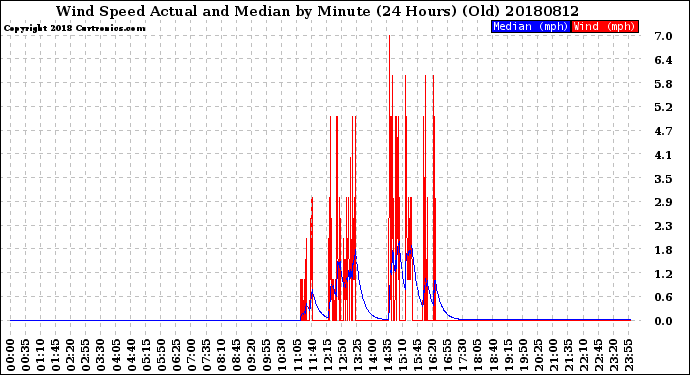The height and width of the screenshot is (375, 690).
Task: Click the 18:40 time axis label
Action: (x=493, y=355)
